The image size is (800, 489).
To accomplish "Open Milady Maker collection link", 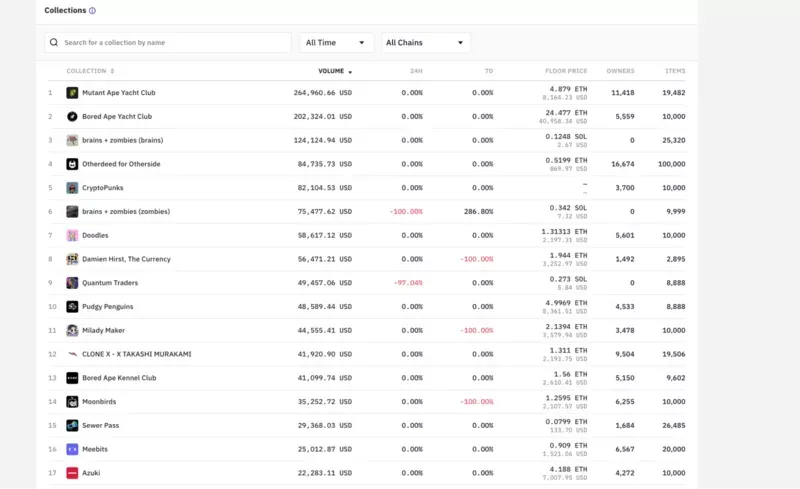I will pos(104,330).
